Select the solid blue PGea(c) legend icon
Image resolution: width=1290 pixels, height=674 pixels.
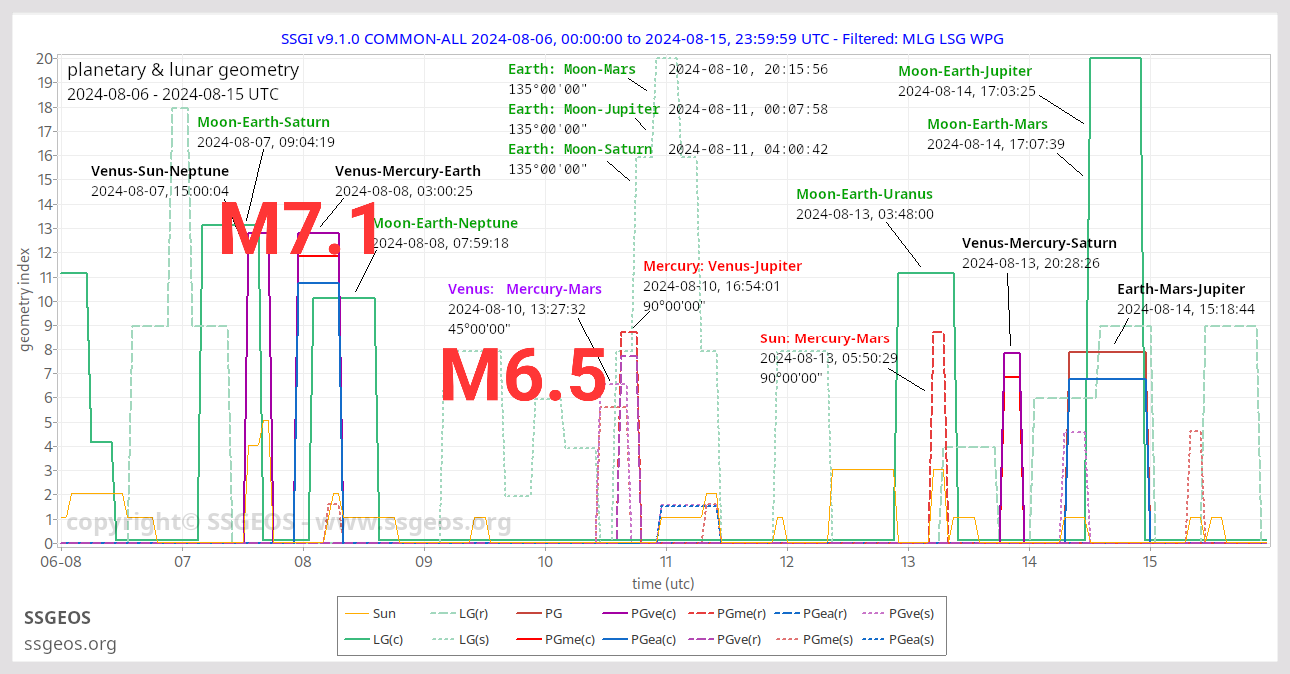(615, 640)
